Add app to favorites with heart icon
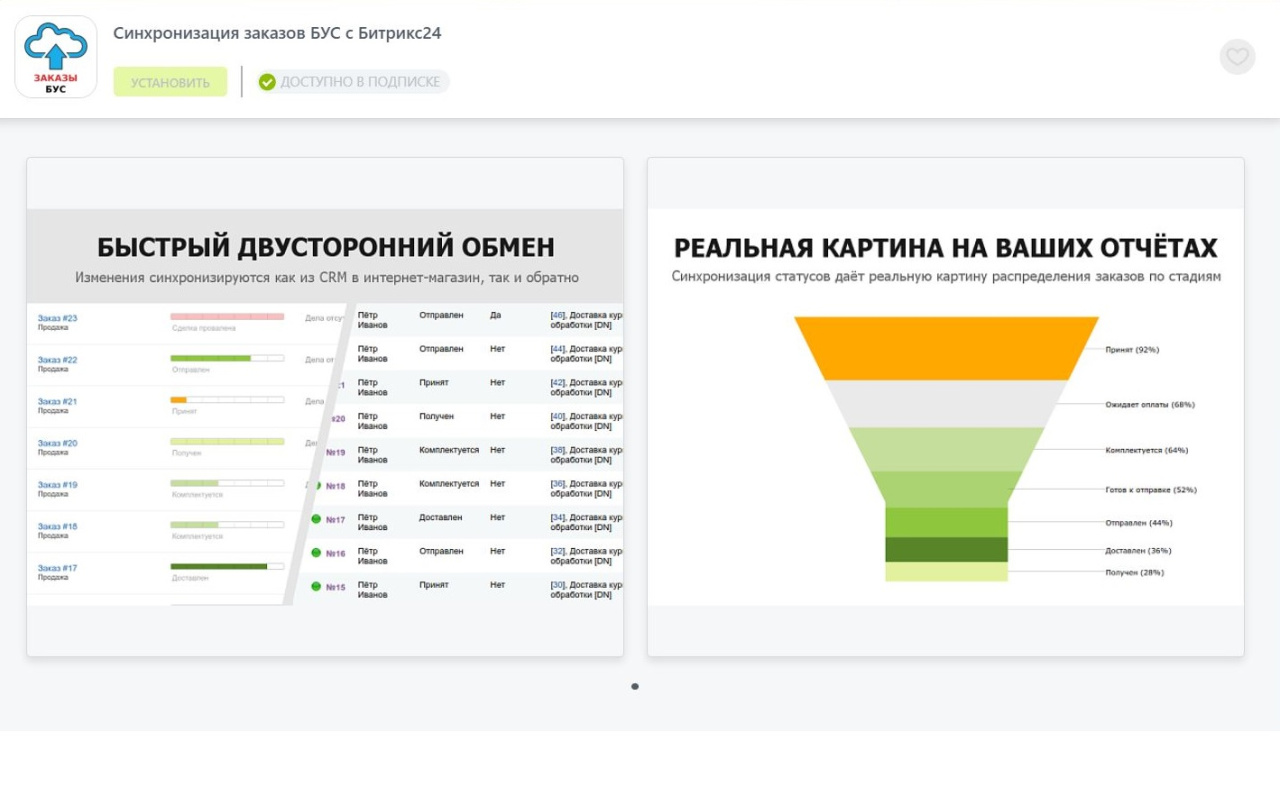The height and width of the screenshot is (787, 1280). 1237,57
